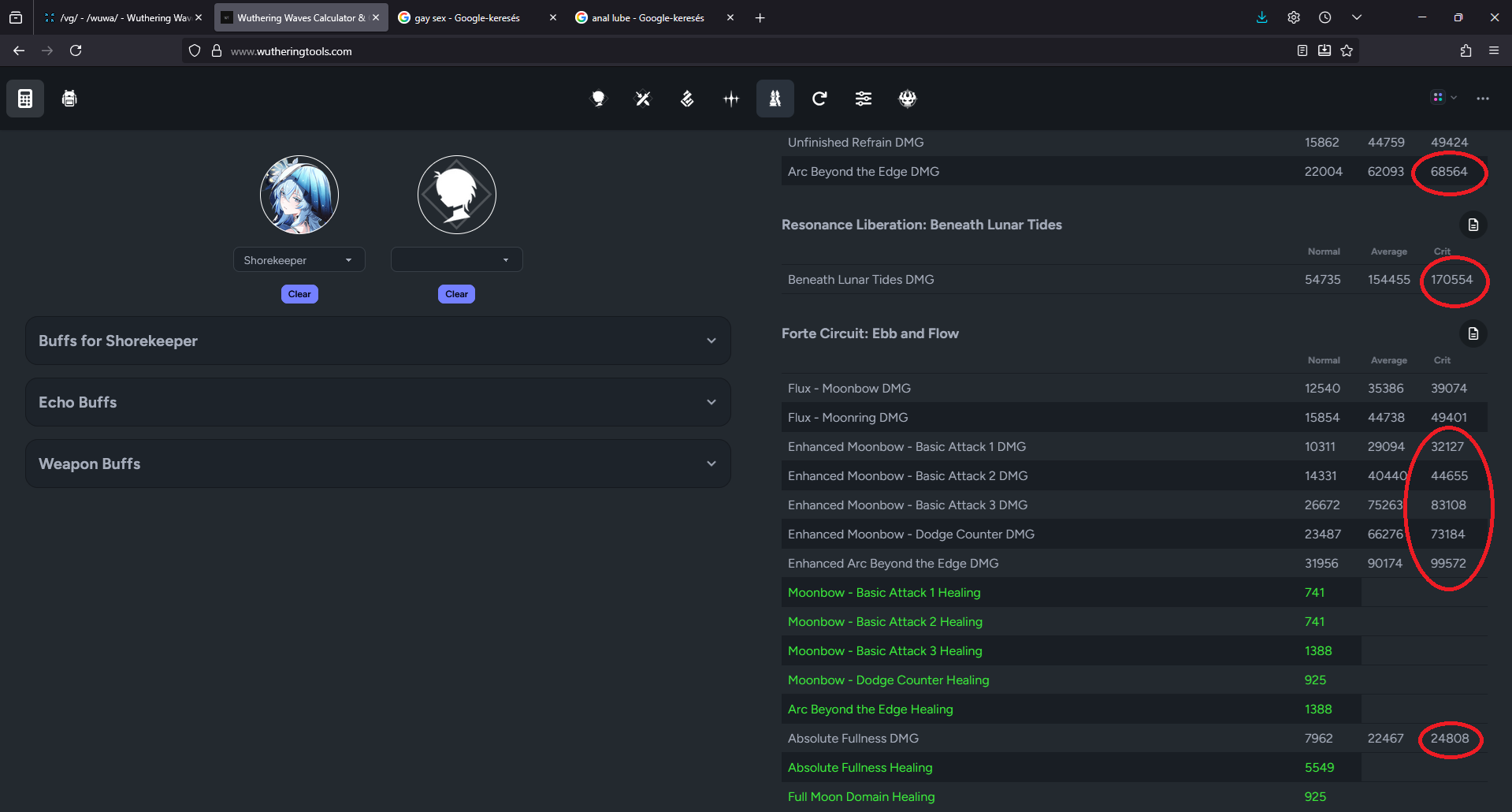Show details for Ebb and Flow section
The width and height of the screenshot is (1512, 812).
pyautogui.click(x=1473, y=333)
